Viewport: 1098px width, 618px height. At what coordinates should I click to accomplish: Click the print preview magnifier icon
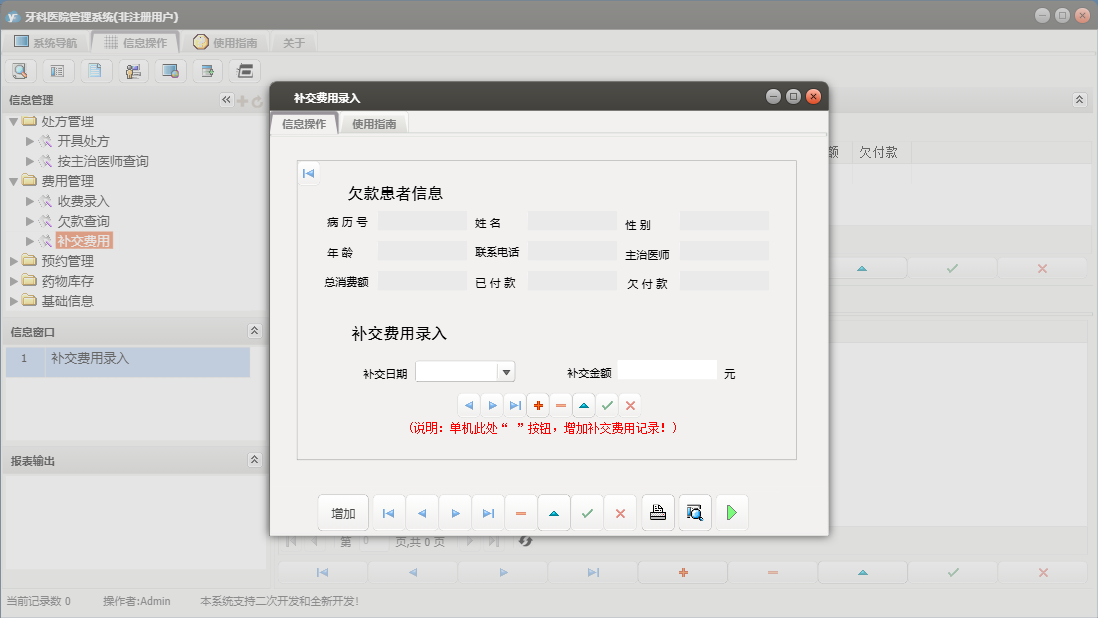695,512
